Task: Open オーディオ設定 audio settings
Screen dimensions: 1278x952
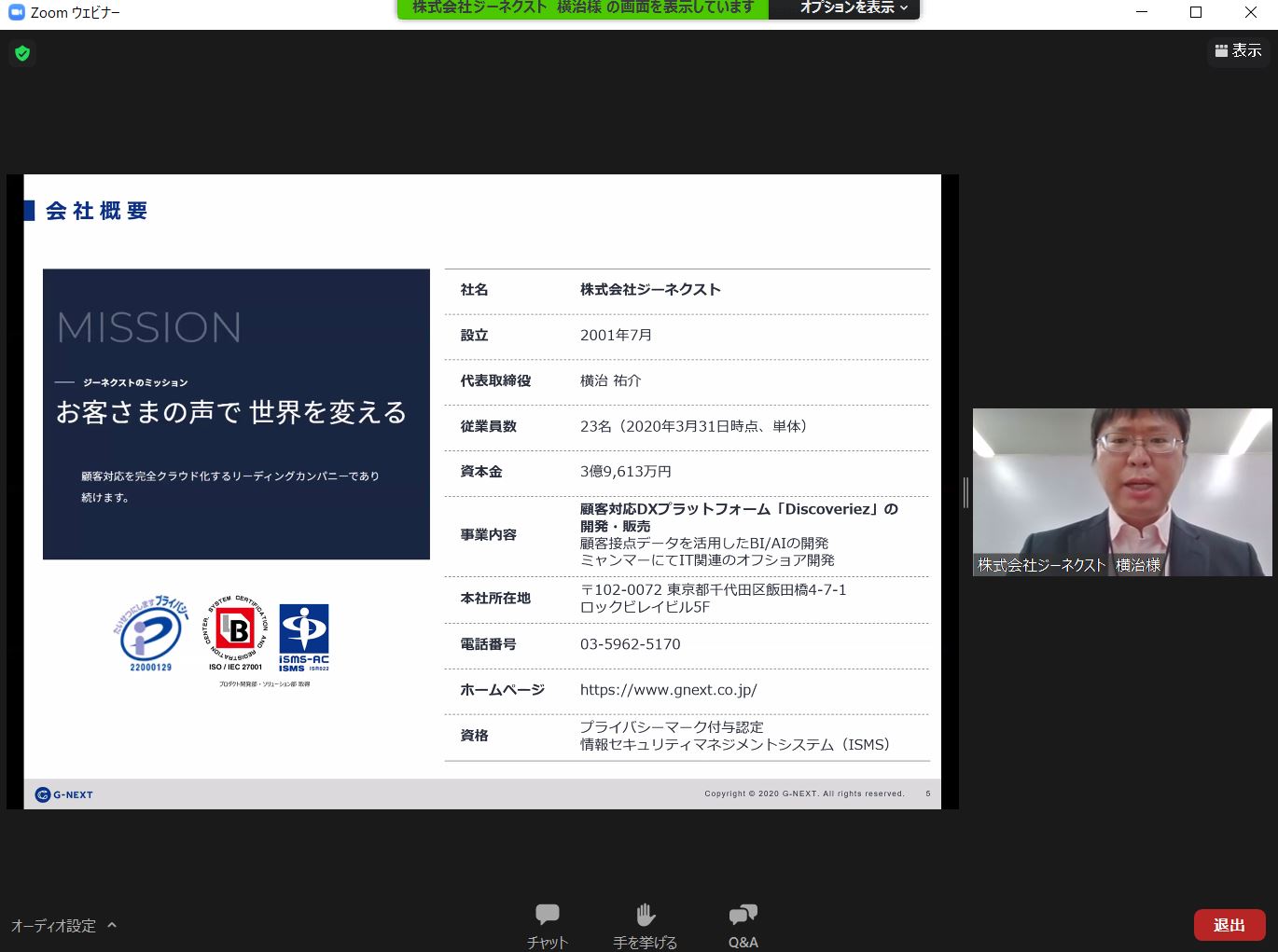Action: pyautogui.click(x=53, y=926)
